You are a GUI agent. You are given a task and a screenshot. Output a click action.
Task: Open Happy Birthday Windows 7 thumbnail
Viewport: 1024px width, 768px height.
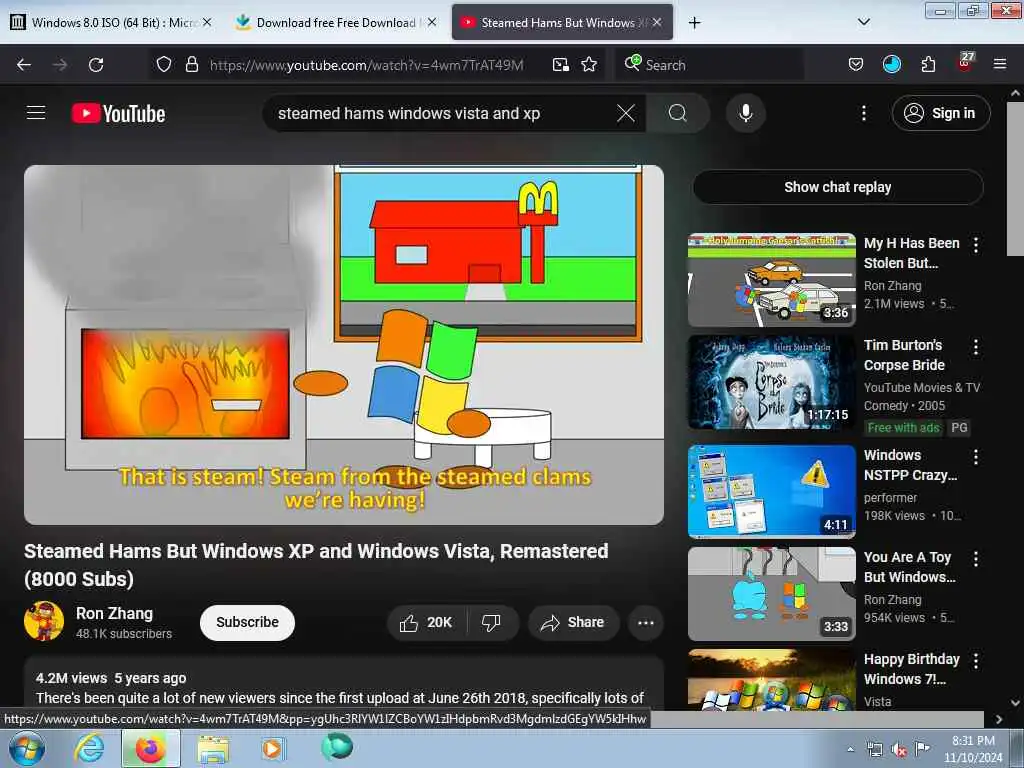pyautogui.click(x=771, y=680)
